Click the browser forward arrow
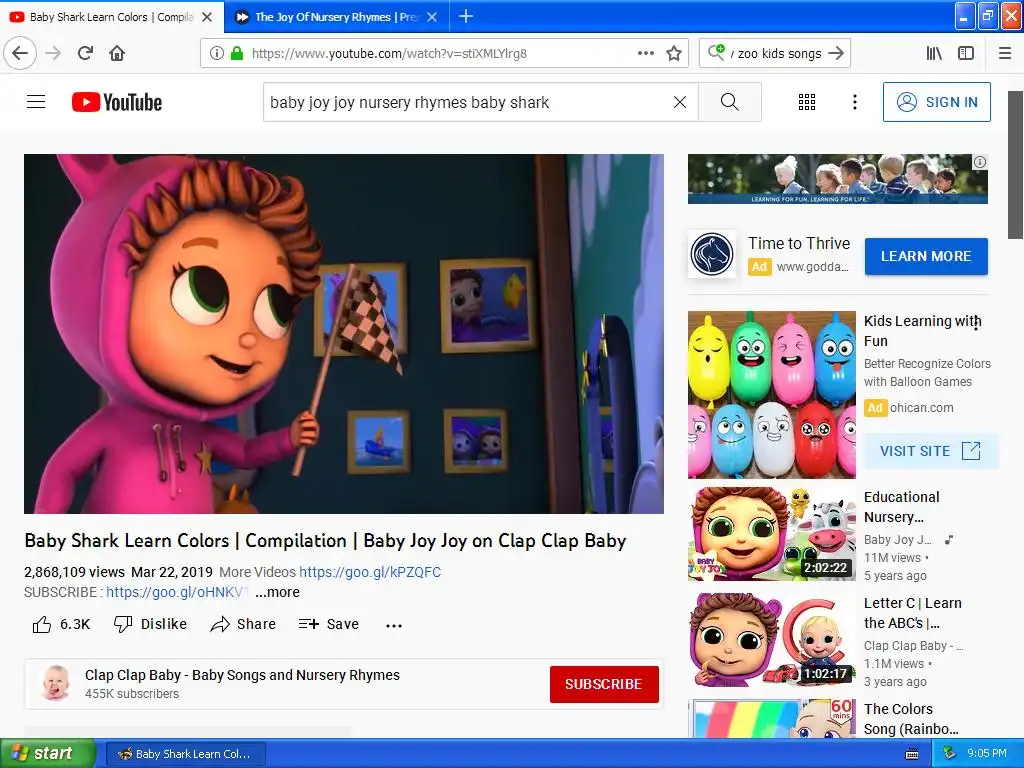This screenshot has height=768, width=1024. 53,53
